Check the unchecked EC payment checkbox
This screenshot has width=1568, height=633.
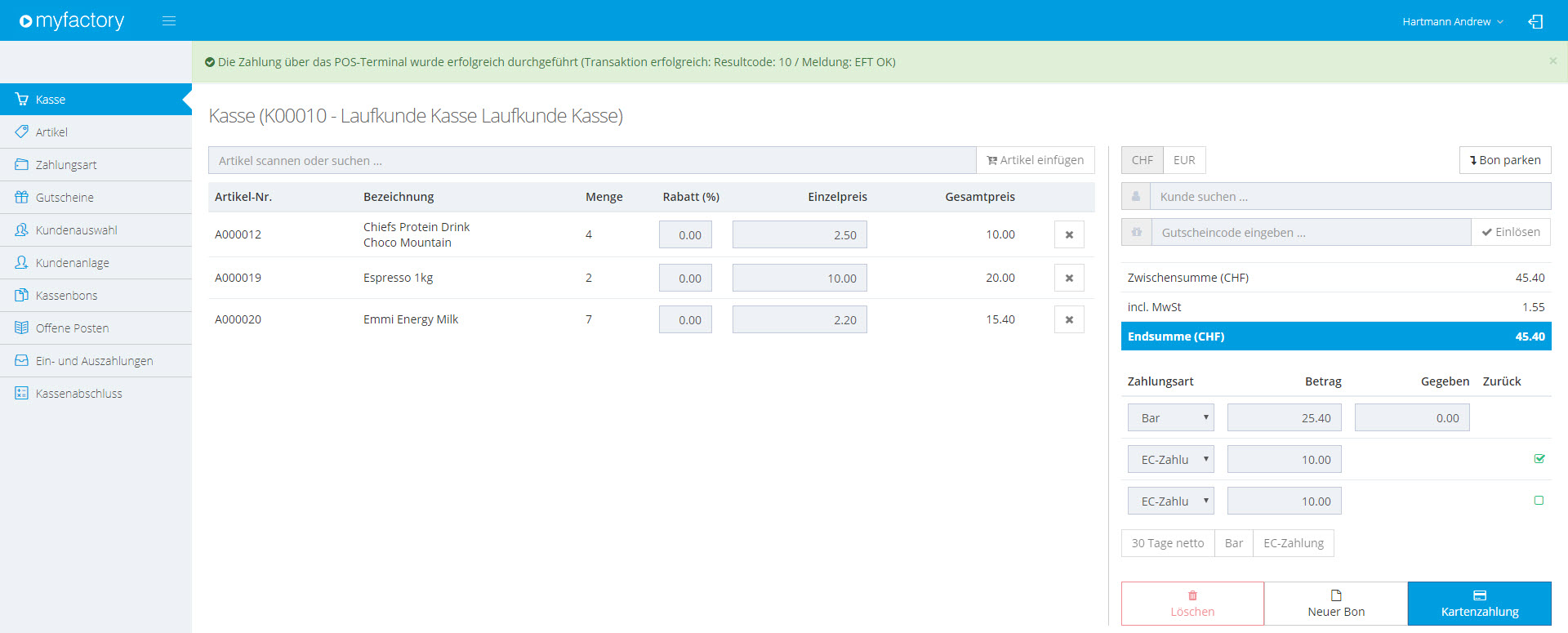pyautogui.click(x=1539, y=501)
